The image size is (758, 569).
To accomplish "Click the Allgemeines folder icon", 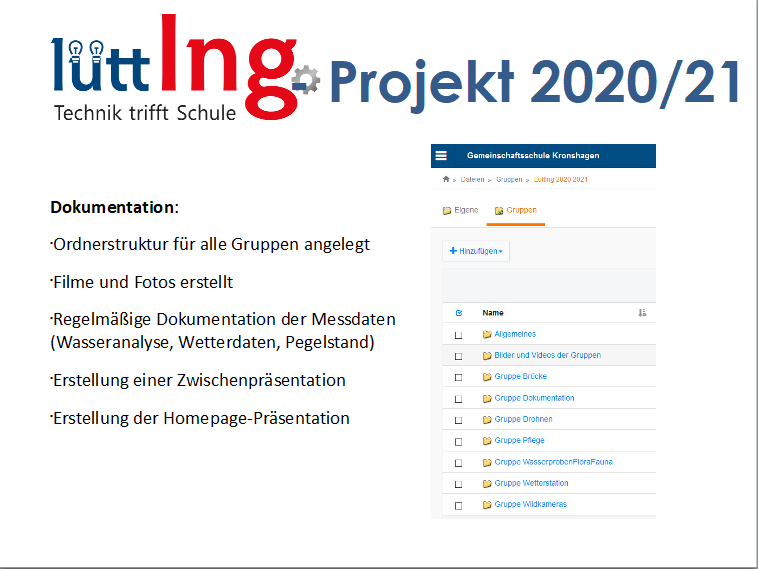I will [487, 334].
